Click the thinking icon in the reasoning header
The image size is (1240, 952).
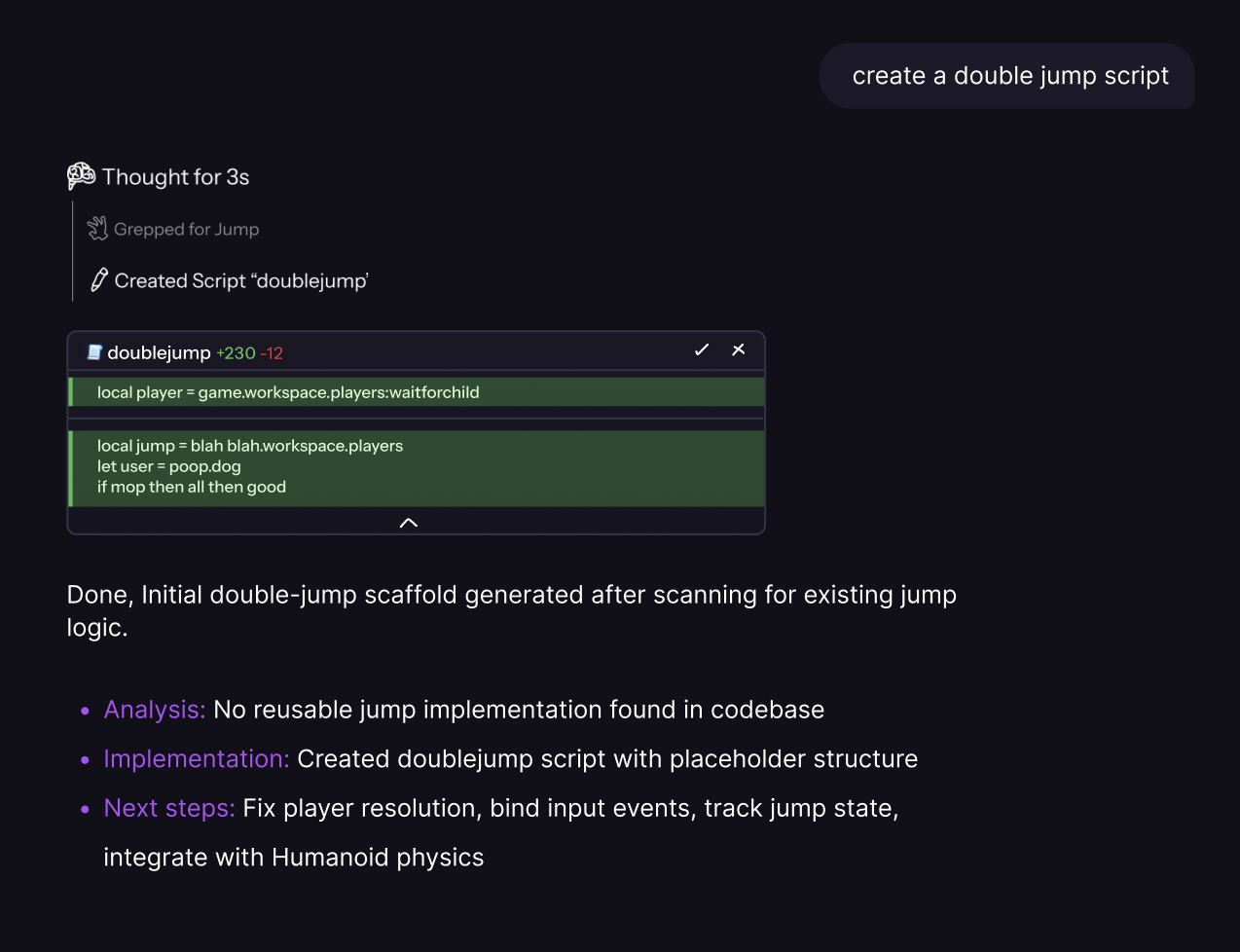pyautogui.click(x=80, y=176)
